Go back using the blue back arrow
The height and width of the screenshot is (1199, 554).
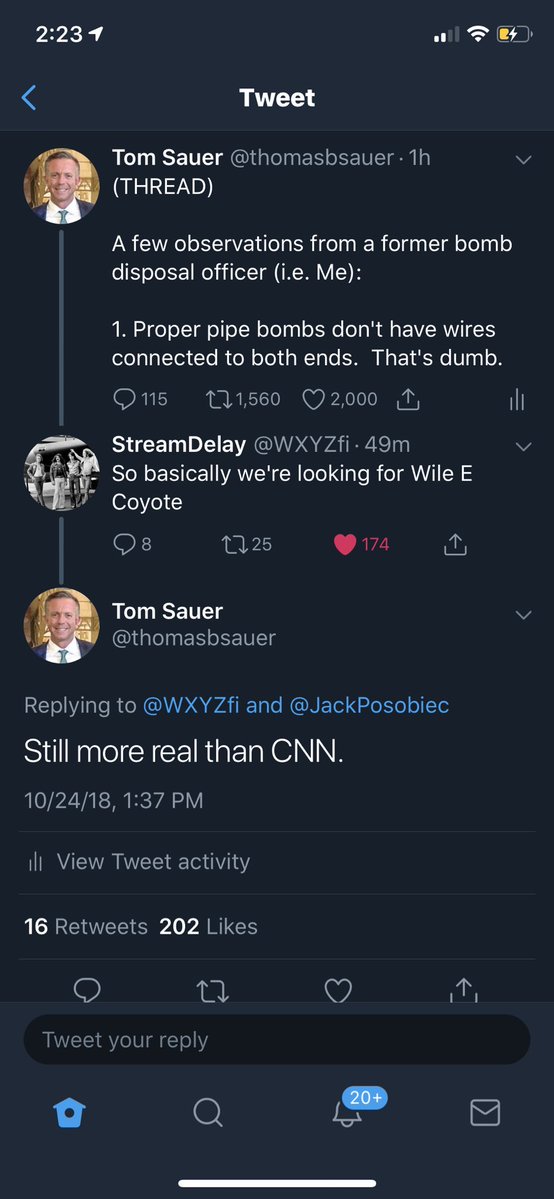29,98
